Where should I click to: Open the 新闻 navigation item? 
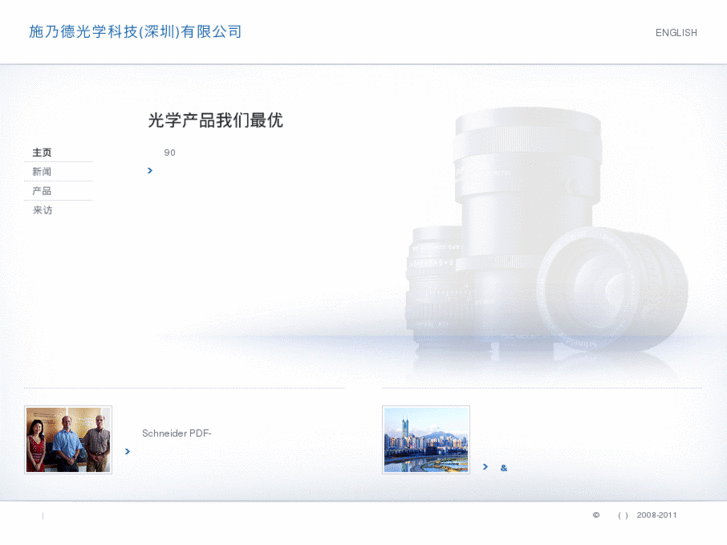[x=42, y=172]
